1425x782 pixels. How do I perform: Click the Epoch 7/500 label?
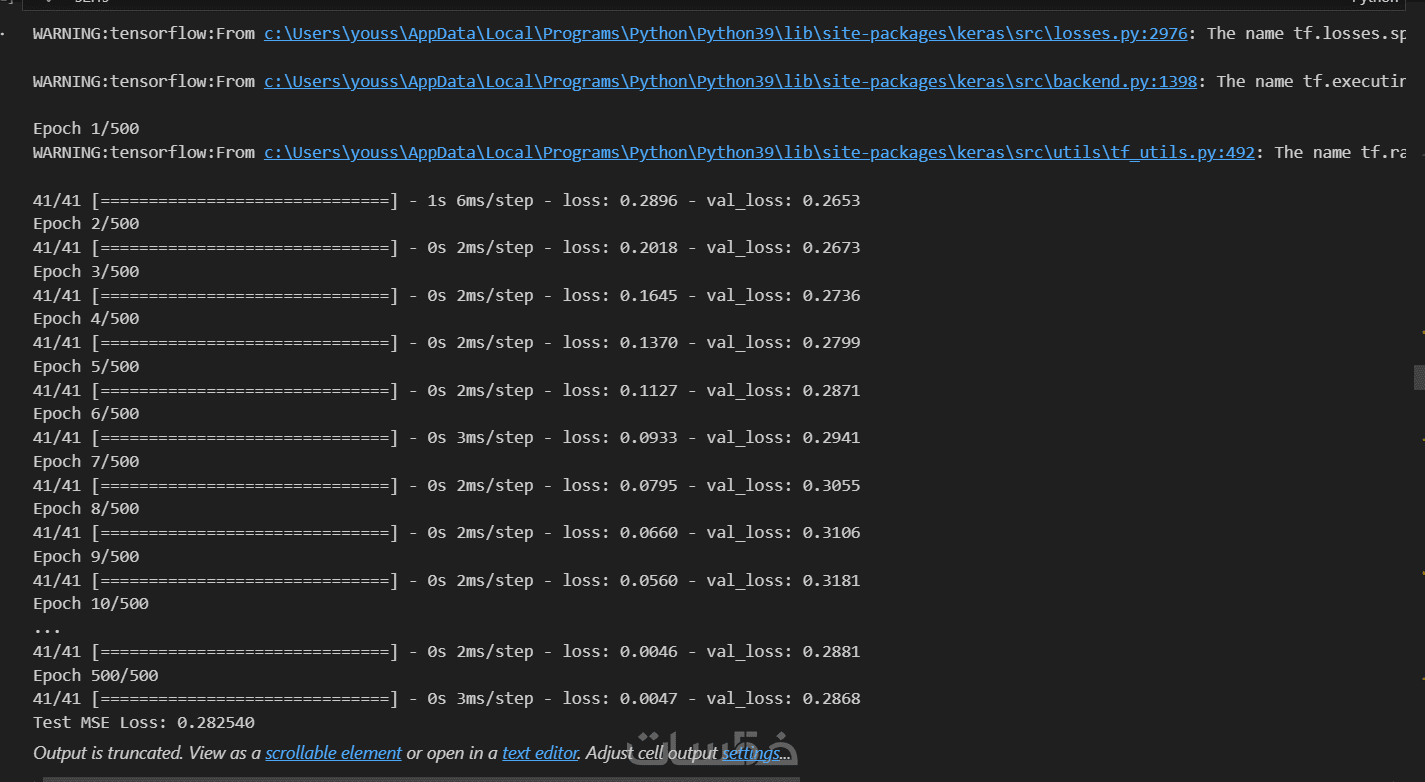pos(86,462)
